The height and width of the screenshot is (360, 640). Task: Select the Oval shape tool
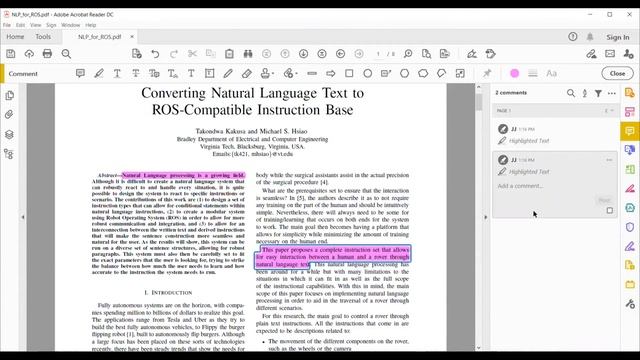tap(367, 73)
